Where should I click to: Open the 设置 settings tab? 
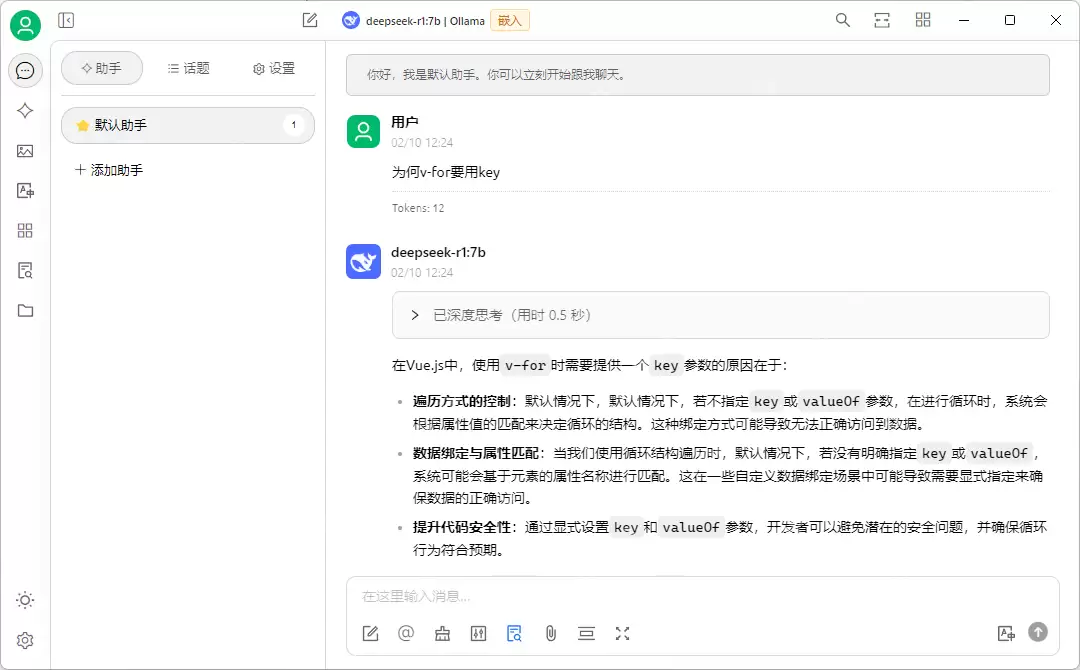(270, 68)
